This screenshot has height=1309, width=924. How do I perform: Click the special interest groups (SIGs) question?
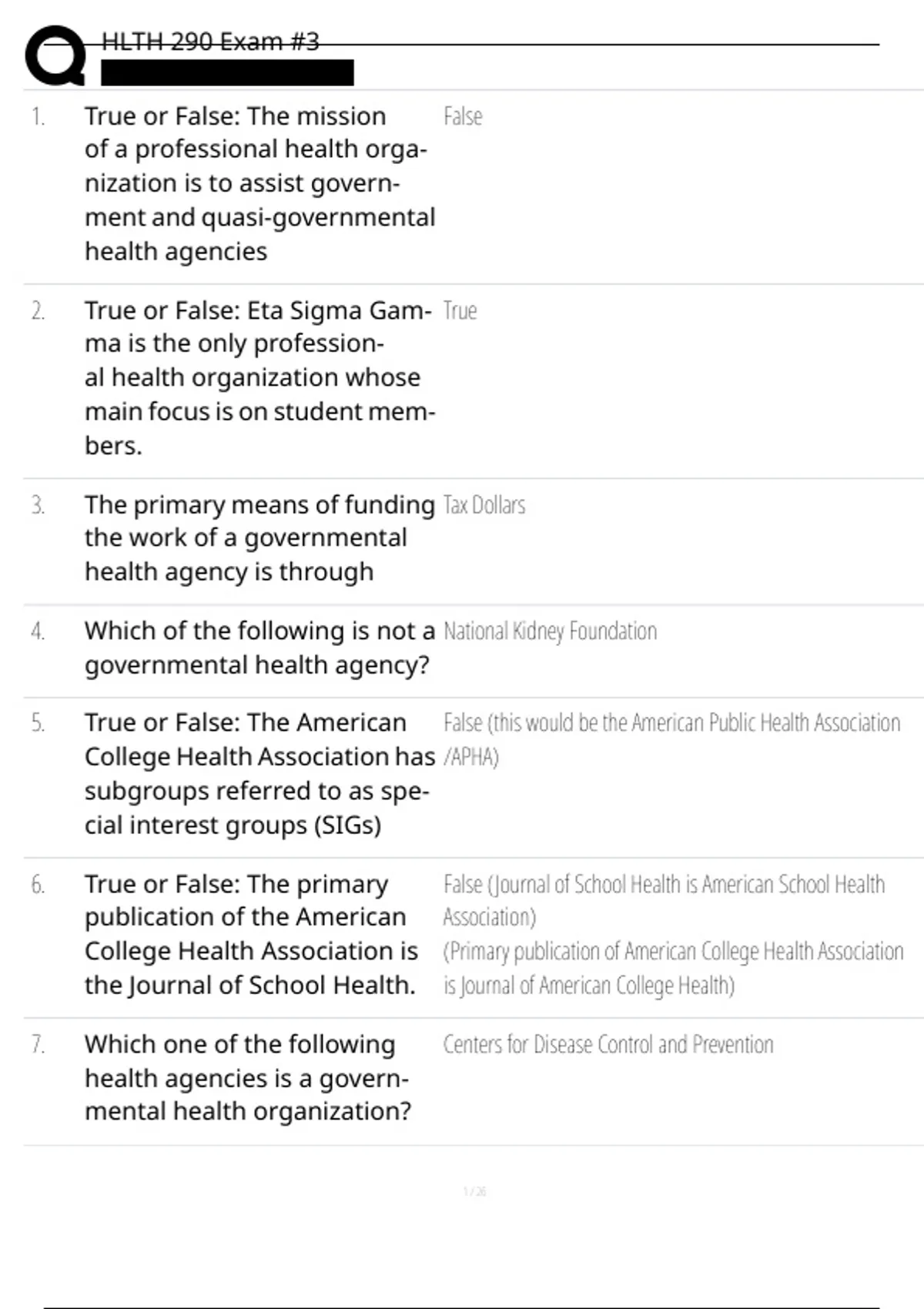click(259, 774)
